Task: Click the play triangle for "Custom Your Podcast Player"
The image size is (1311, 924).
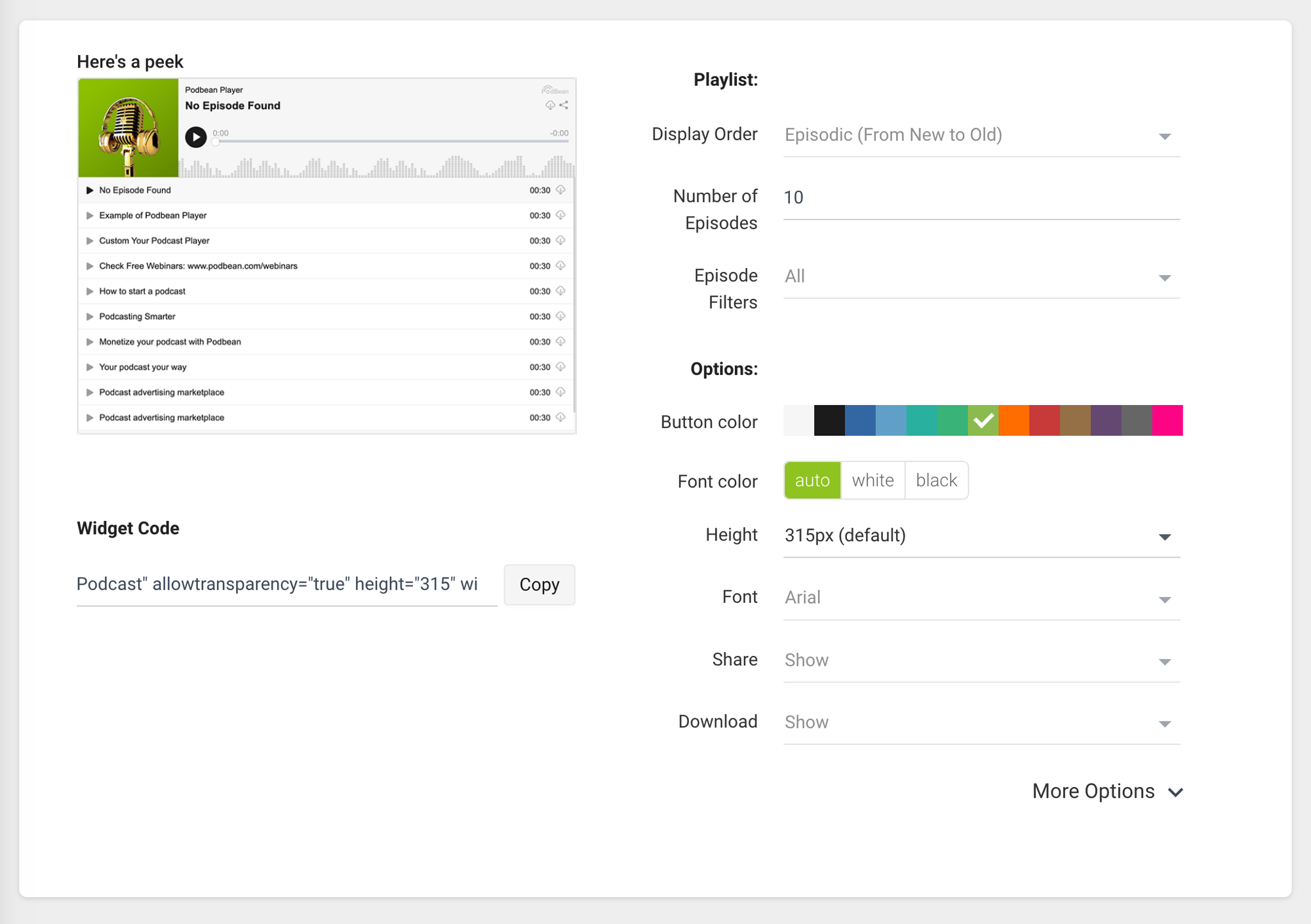Action: click(x=90, y=241)
